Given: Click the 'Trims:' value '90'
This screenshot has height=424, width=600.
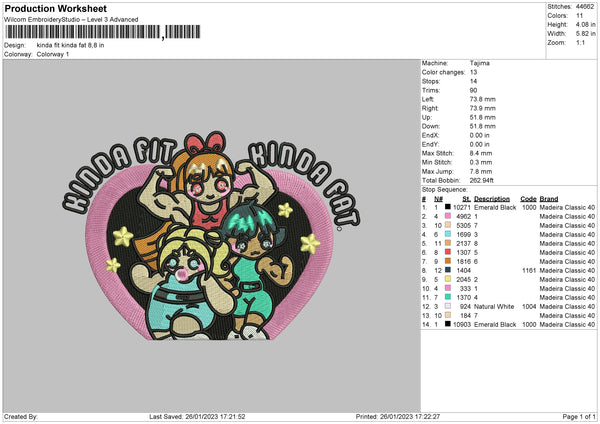Looking at the screenshot, I should 473,90.
